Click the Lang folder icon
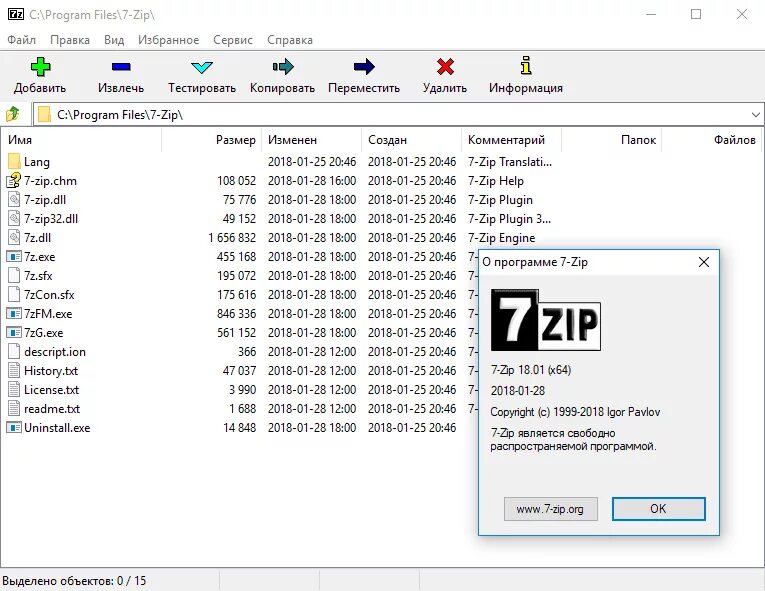Viewport: 765px width, 591px height. click(x=14, y=162)
